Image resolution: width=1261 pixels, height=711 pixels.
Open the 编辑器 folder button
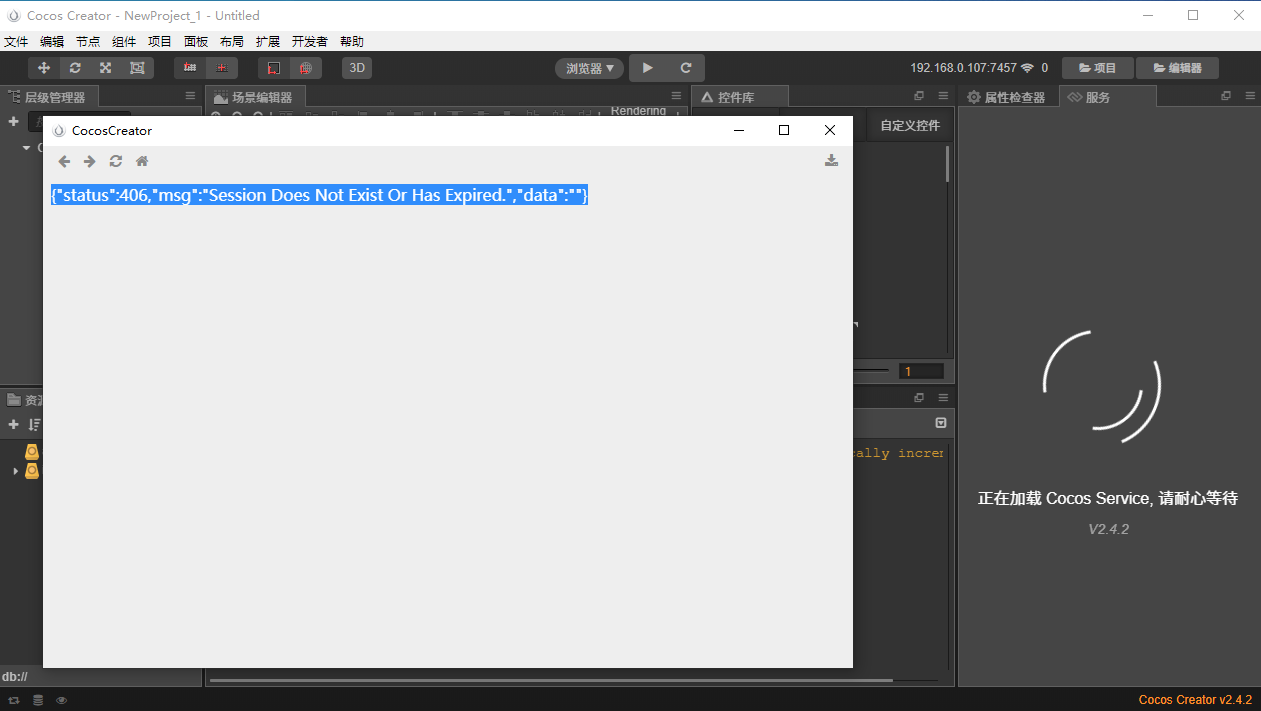(1177, 68)
